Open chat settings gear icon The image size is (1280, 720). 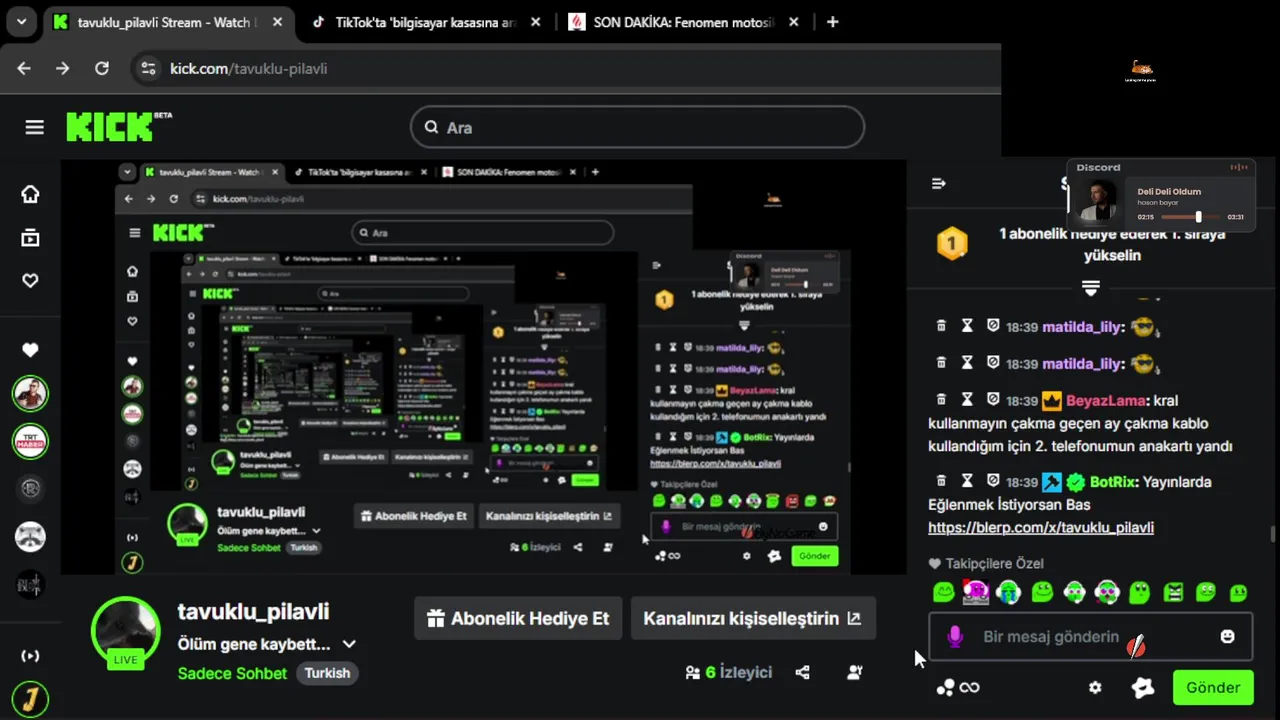click(1095, 688)
